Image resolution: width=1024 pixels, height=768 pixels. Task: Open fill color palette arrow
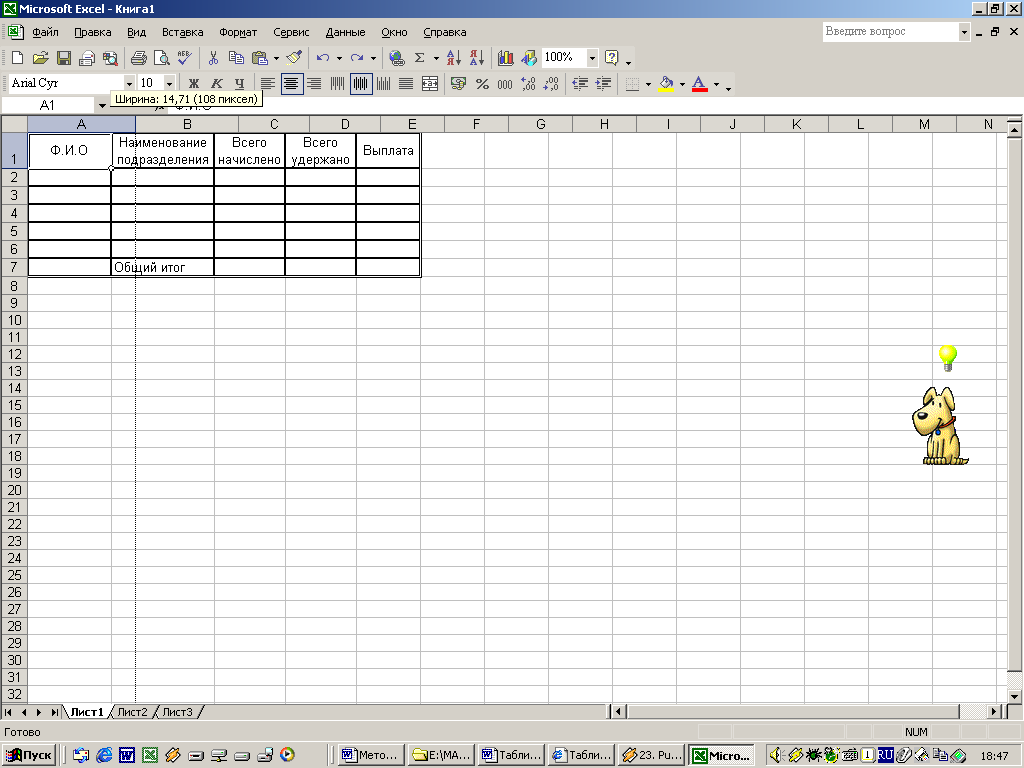point(682,84)
